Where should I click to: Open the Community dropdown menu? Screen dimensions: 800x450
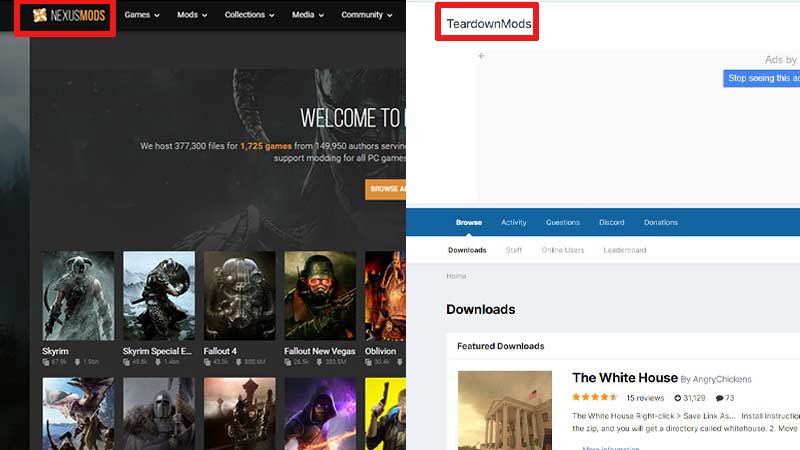pos(366,15)
